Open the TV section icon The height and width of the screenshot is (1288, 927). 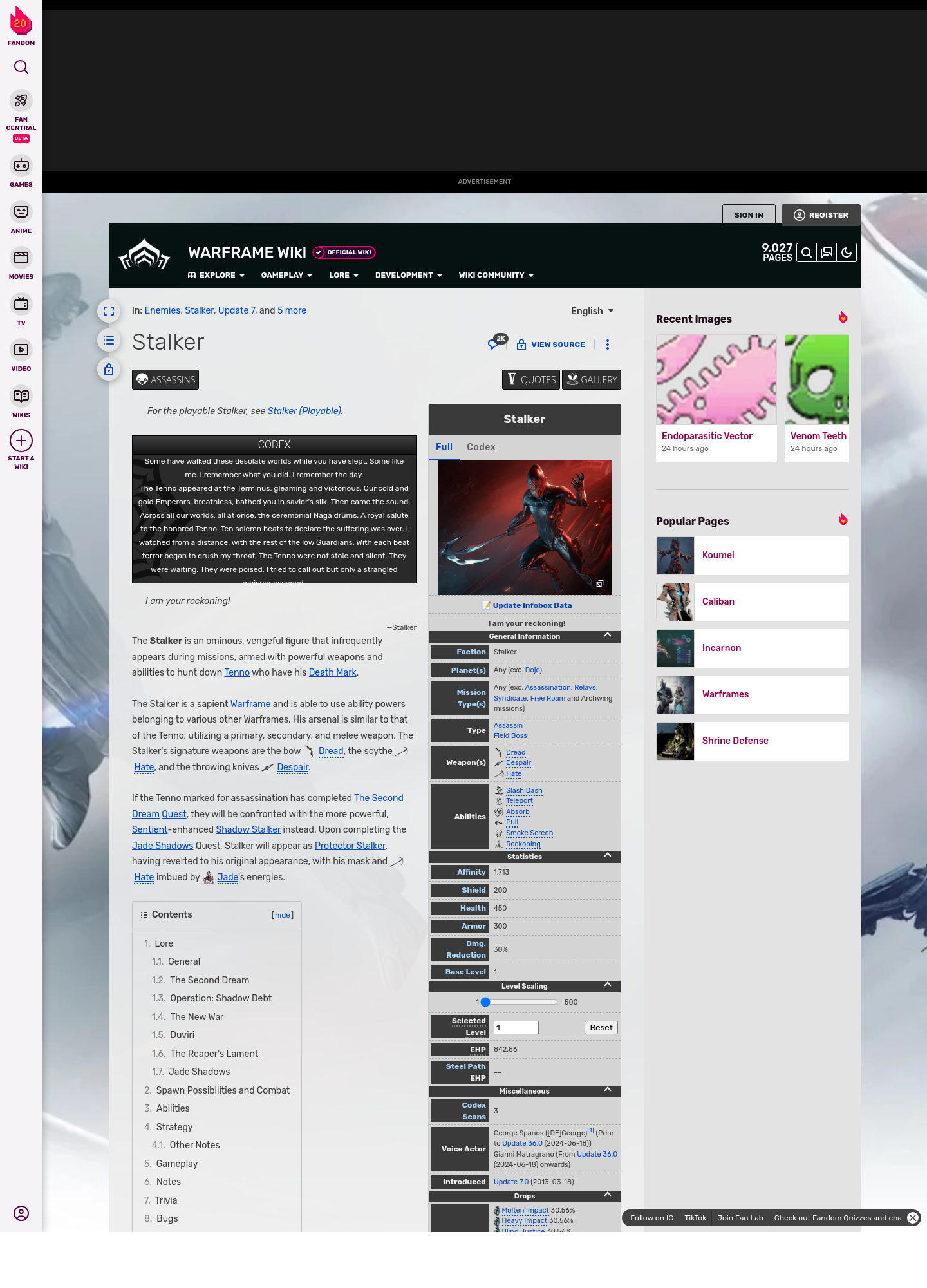pos(21,303)
